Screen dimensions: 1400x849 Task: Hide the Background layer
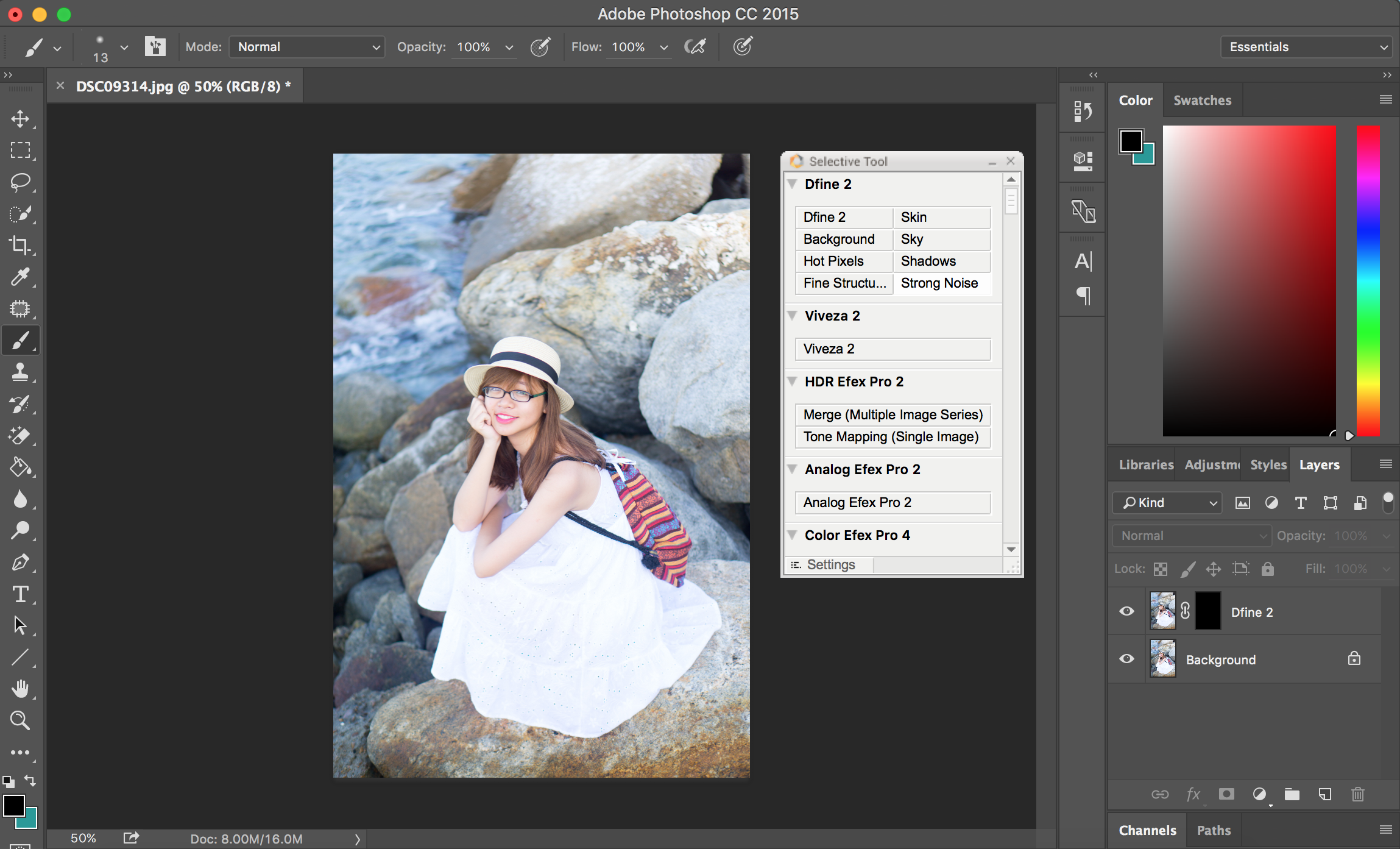1126,659
